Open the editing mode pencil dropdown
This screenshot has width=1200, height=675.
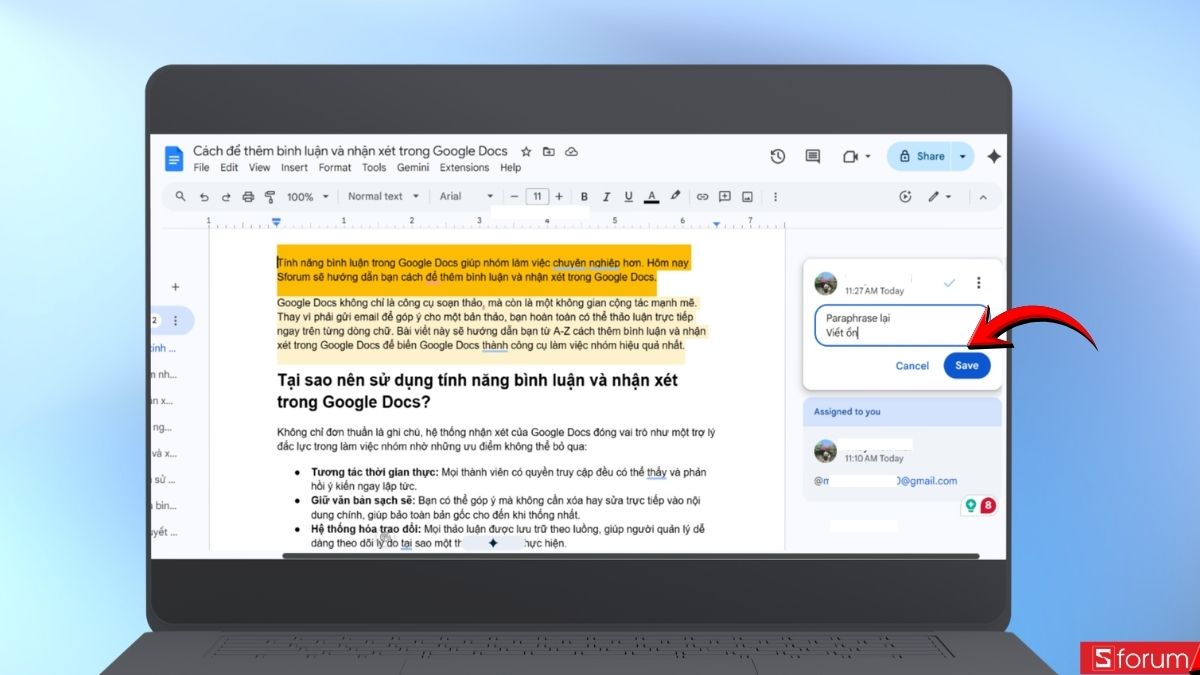click(x=940, y=196)
